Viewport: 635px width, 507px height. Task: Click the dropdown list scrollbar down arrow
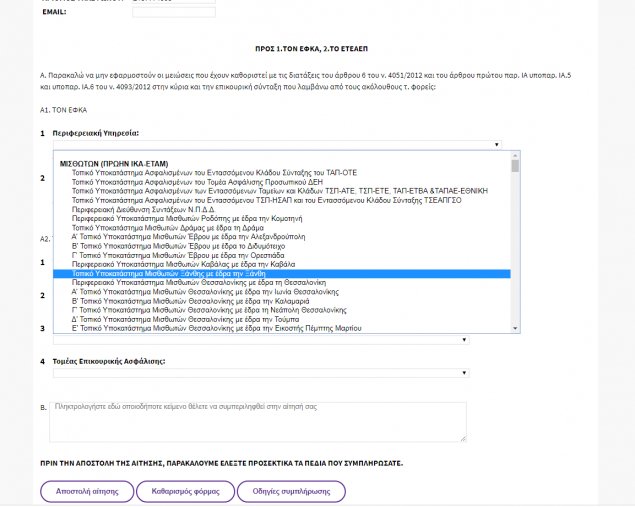pyautogui.click(x=516, y=328)
